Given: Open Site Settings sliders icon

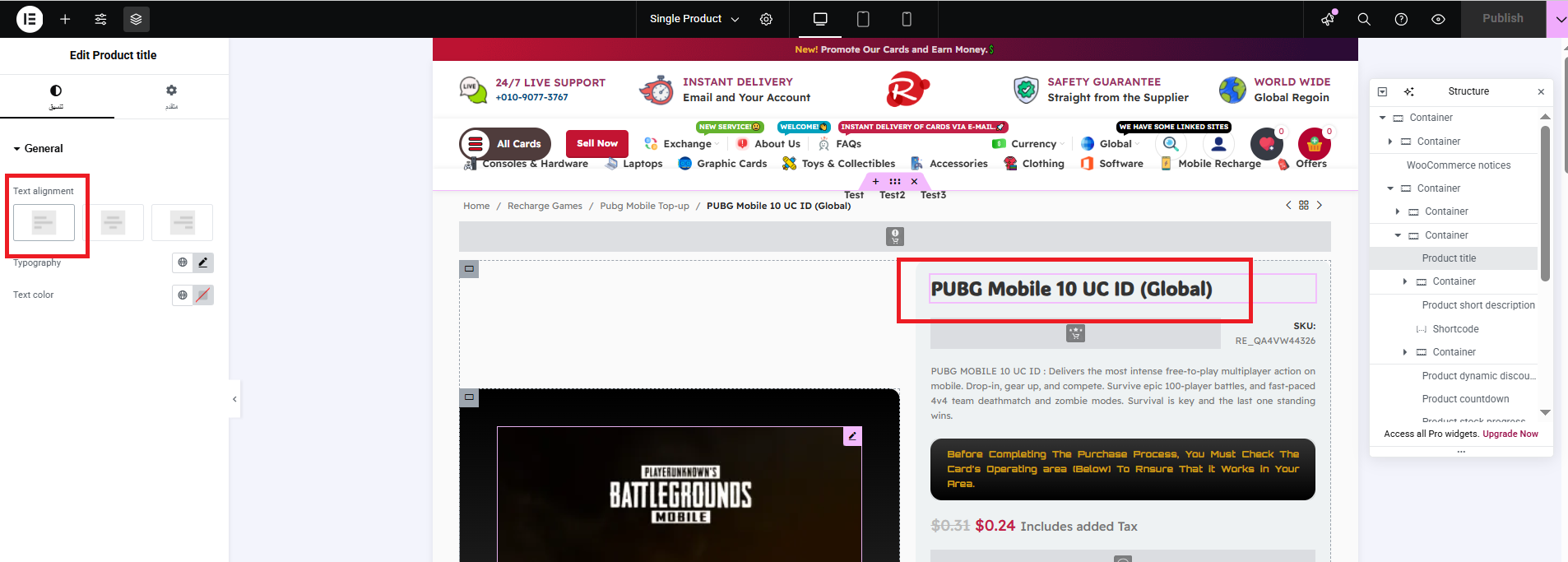Looking at the screenshot, I should [x=100, y=19].
